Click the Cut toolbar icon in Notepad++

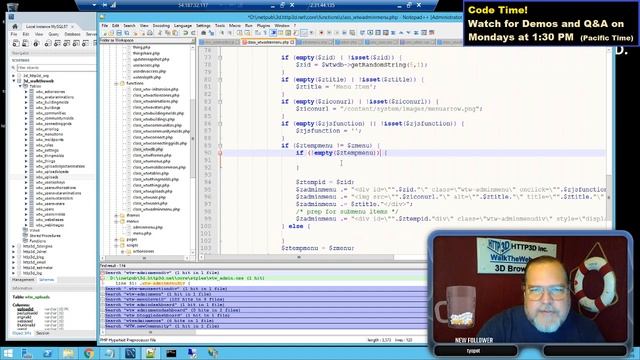[160, 33]
